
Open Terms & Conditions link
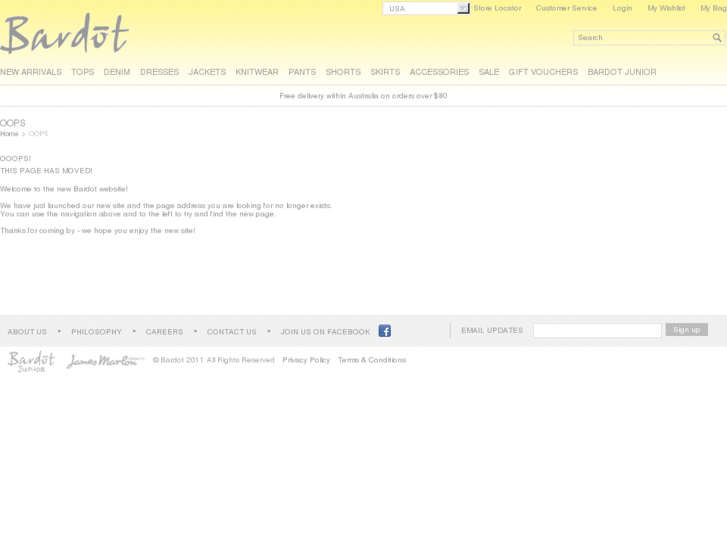(372, 360)
